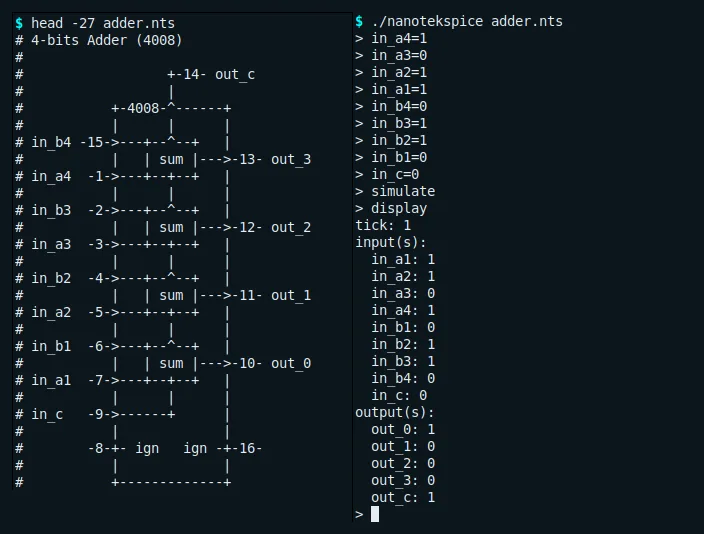This screenshot has width=704, height=534.
Task: Select the 'in_c: 0' output value
Action: (399, 396)
